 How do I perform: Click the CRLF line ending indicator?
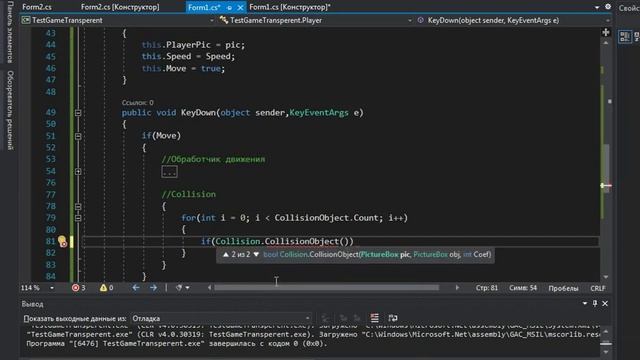click(x=598, y=288)
